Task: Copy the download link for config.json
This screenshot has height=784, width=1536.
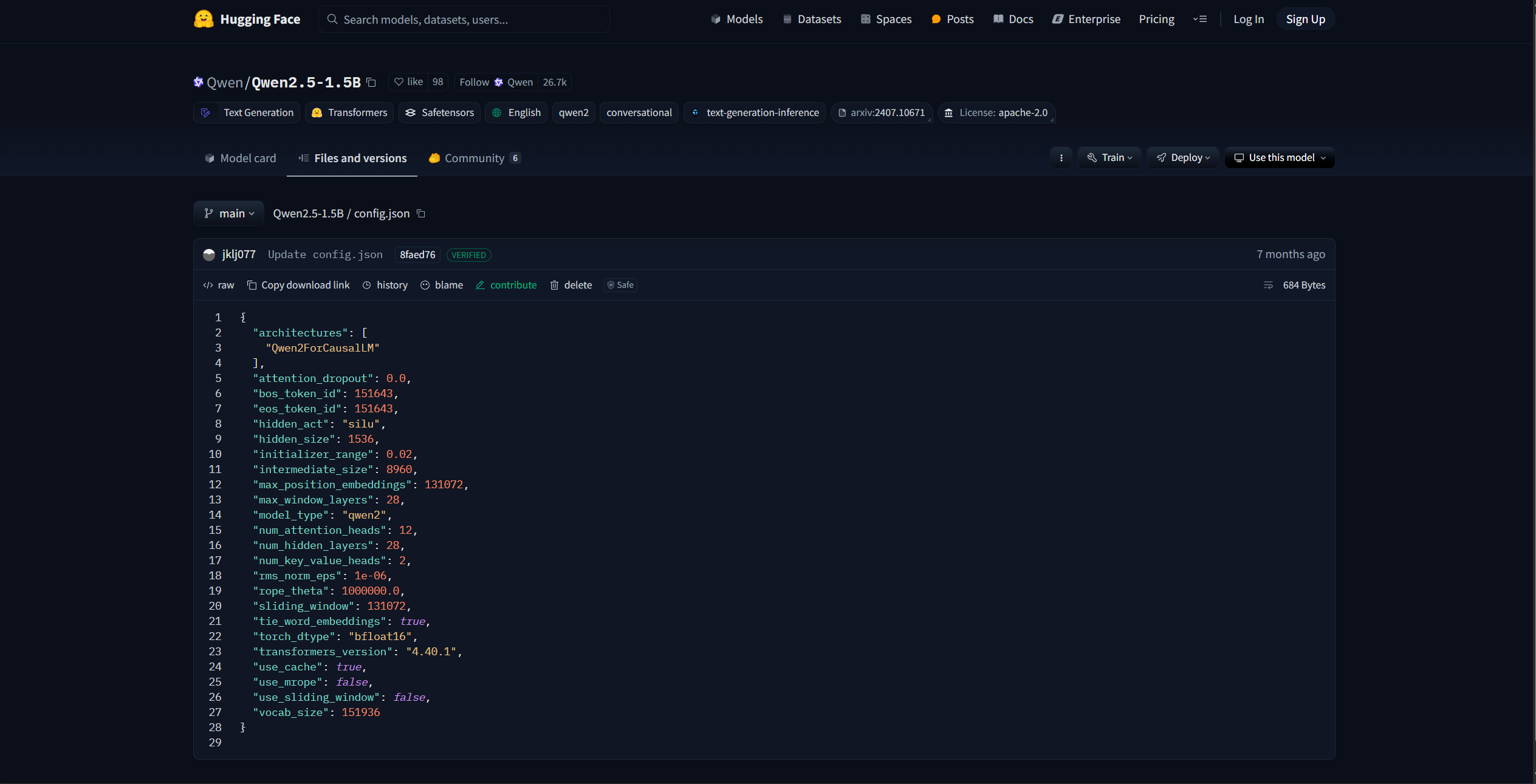Action: 298,285
